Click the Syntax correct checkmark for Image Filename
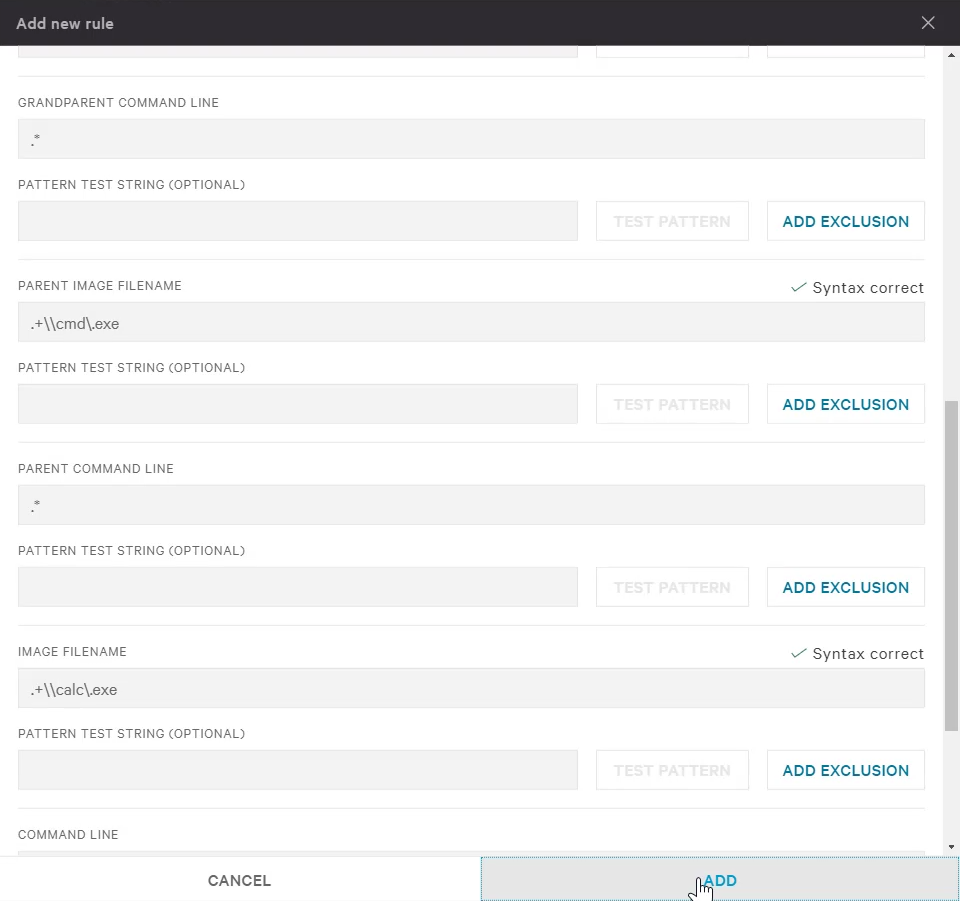Viewport: 960px width, 901px height. point(798,653)
